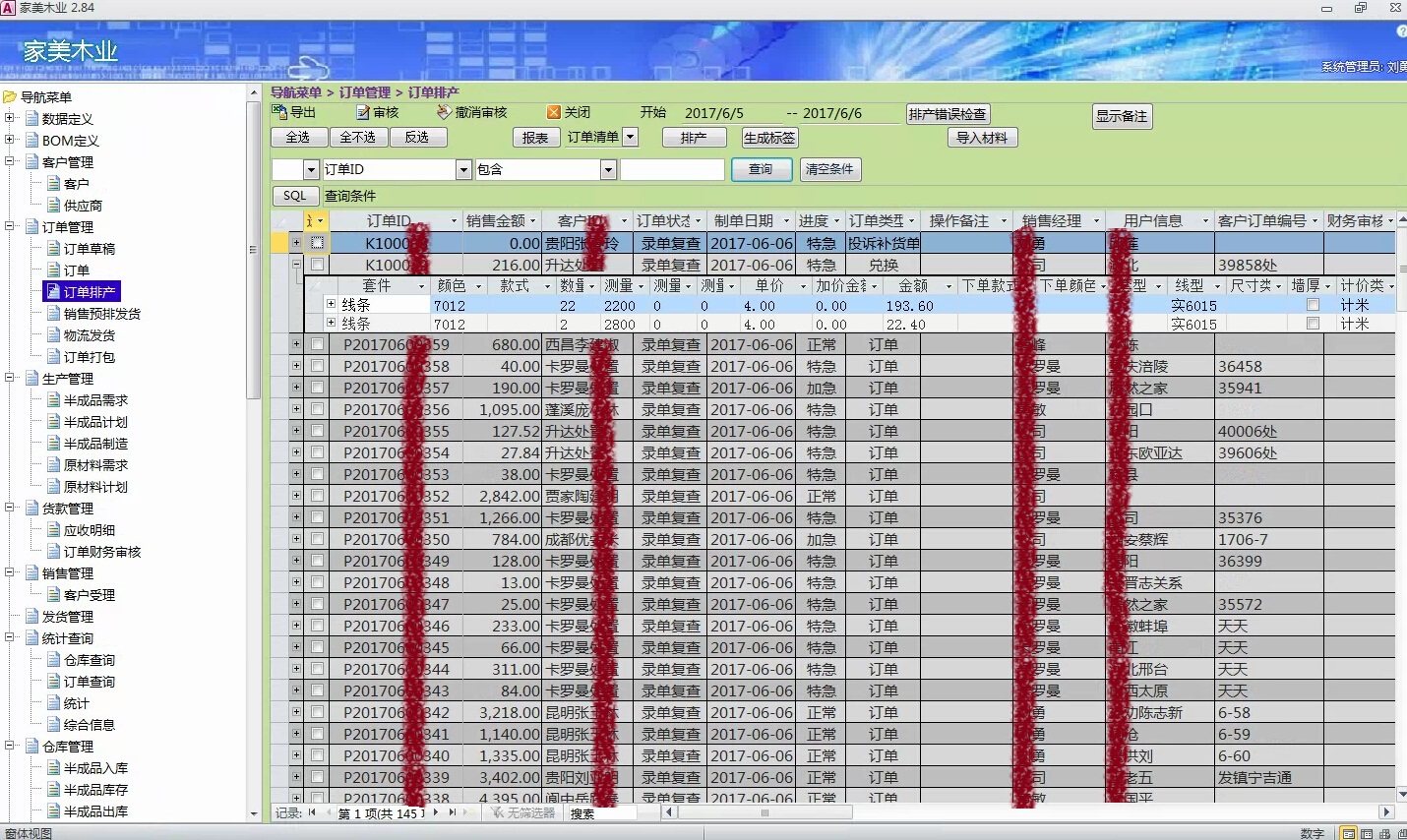Click the 导航菜单 folder icon

[10, 97]
